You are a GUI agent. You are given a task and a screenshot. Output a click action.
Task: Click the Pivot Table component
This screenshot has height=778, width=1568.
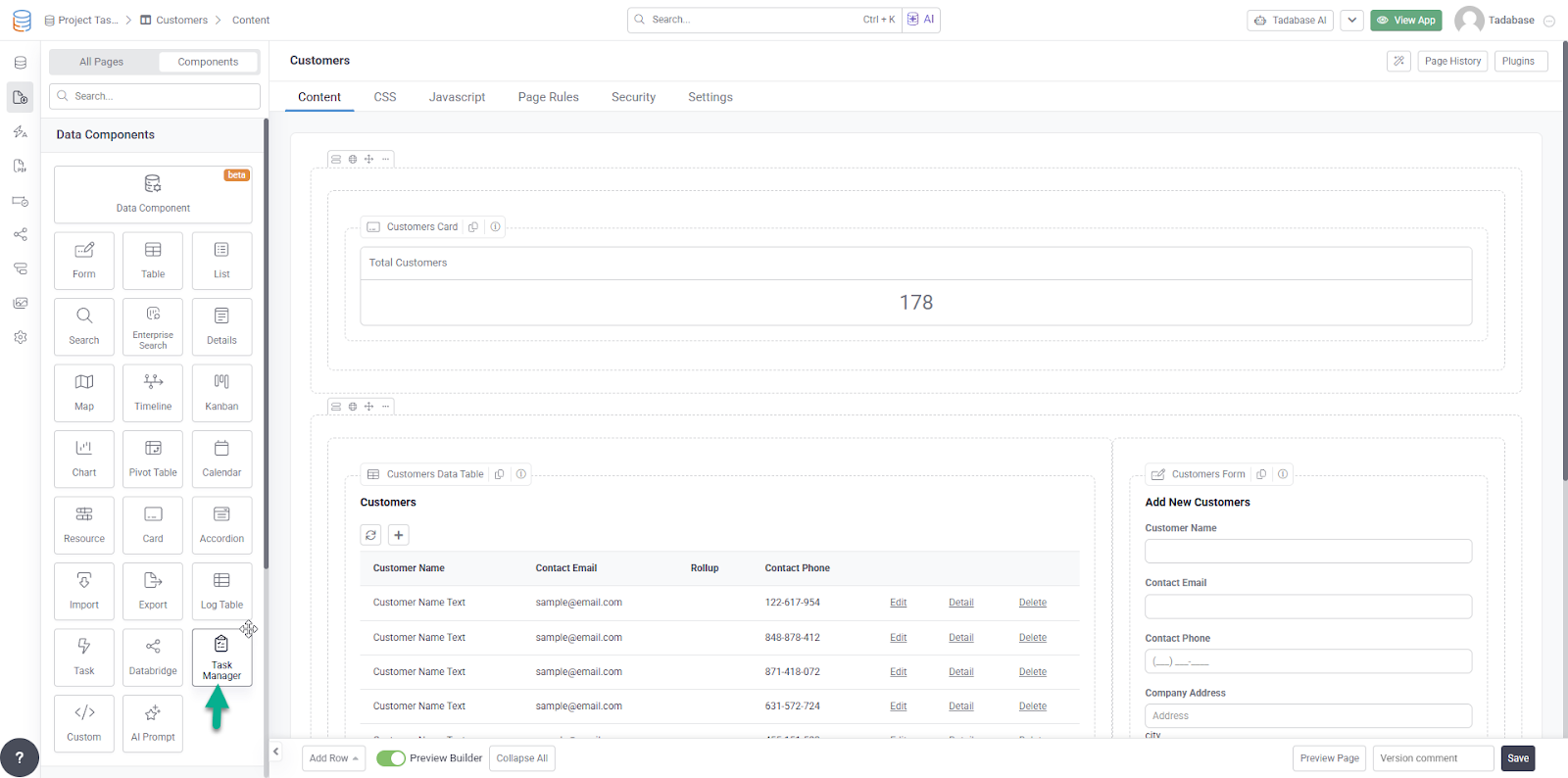(x=153, y=459)
